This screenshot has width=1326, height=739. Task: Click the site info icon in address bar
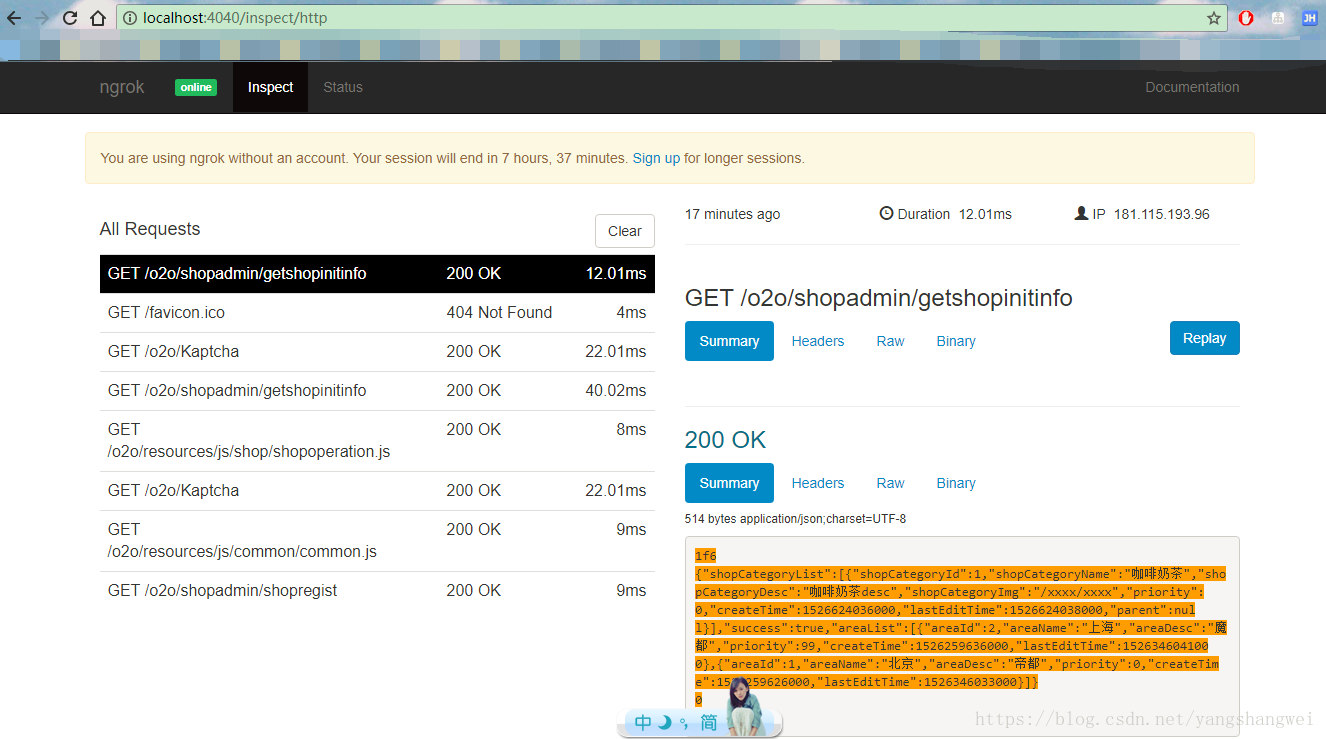131,18
